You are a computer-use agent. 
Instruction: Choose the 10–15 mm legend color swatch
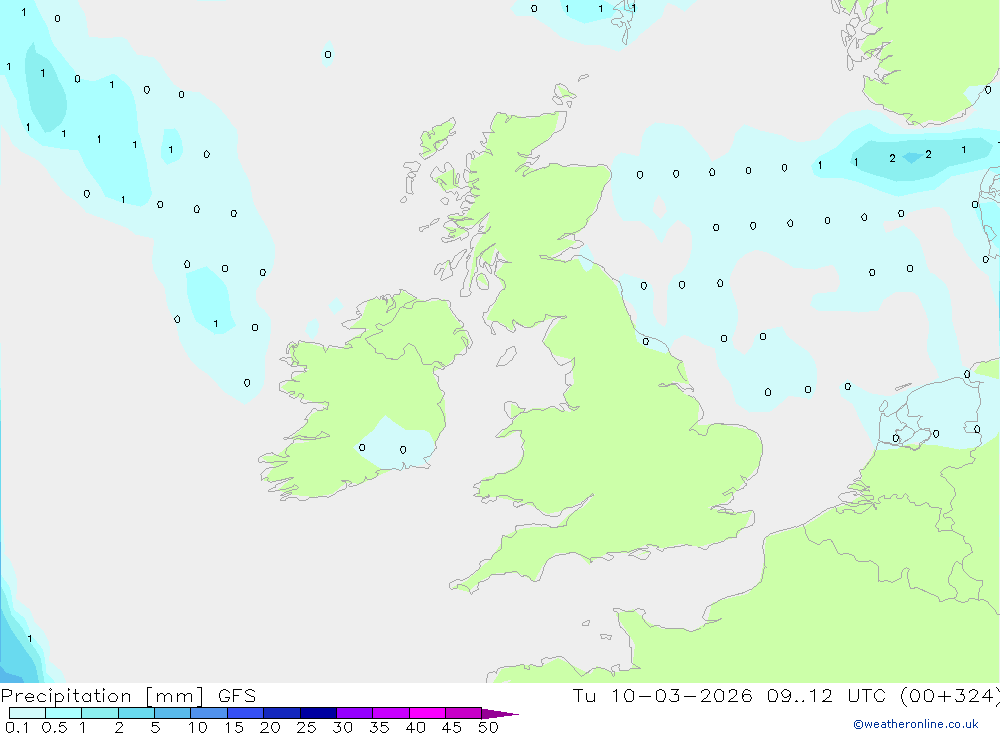point(209,713)
